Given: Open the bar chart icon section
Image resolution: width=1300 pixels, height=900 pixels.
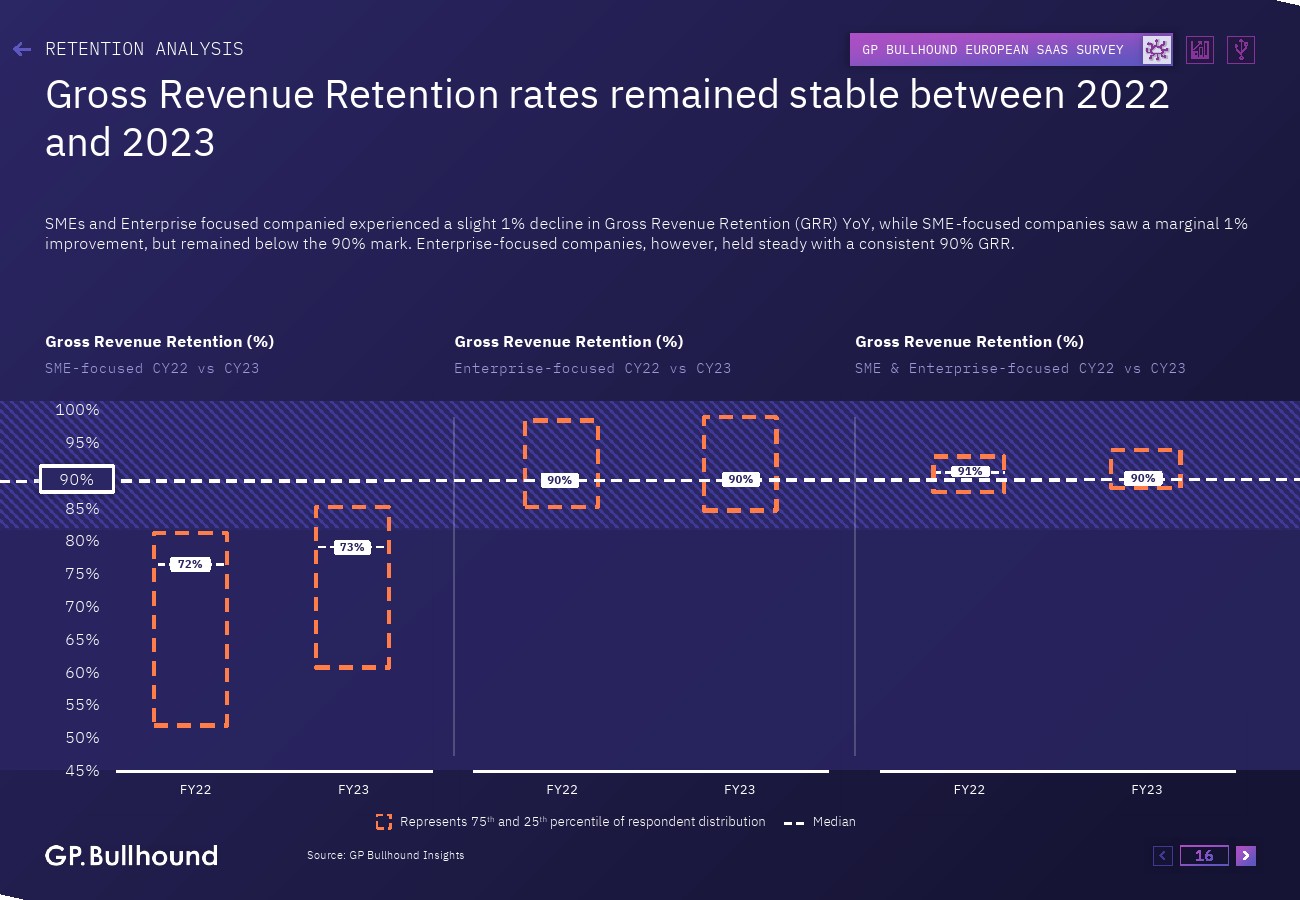Looking at the screenshot, I should 1200,50.
